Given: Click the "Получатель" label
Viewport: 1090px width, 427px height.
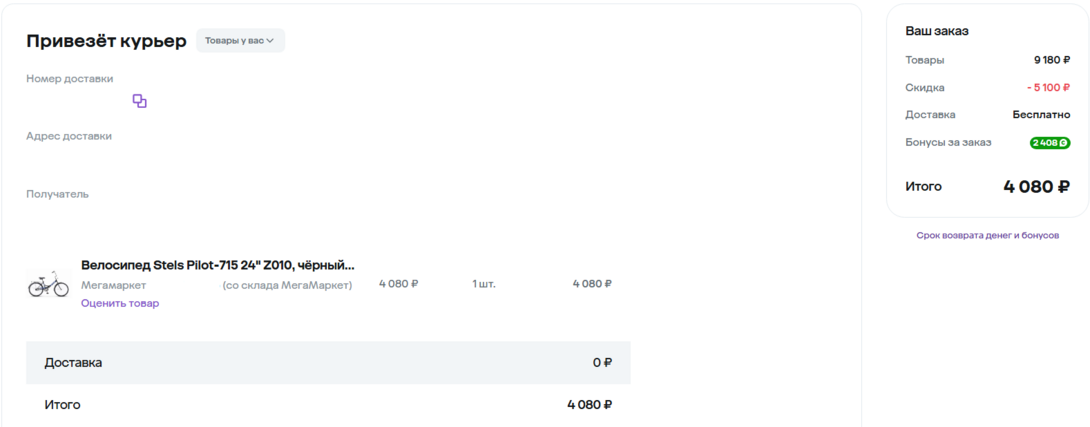Looking at the screenshot, I should (57, 194).
